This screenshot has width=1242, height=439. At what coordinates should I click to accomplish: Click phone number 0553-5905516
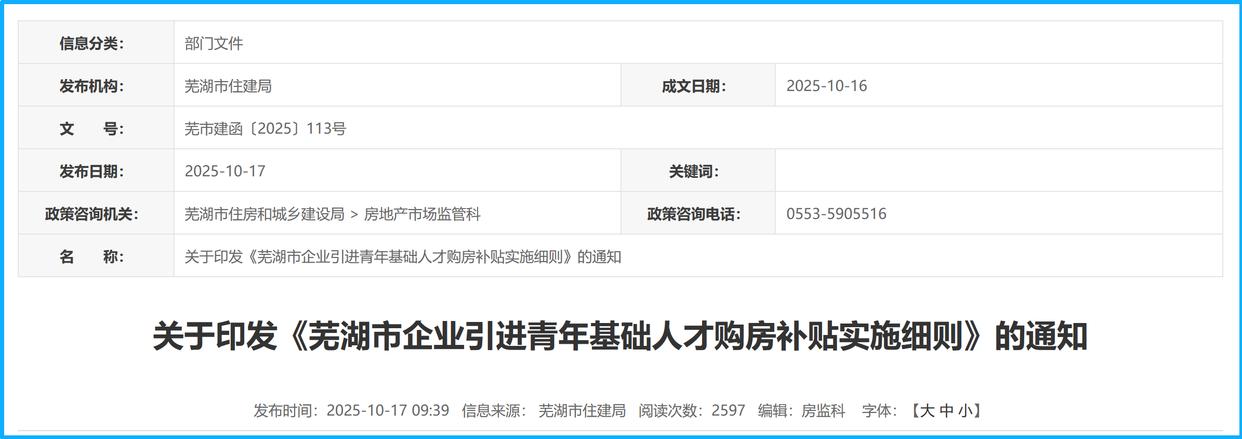coord(836,214)
